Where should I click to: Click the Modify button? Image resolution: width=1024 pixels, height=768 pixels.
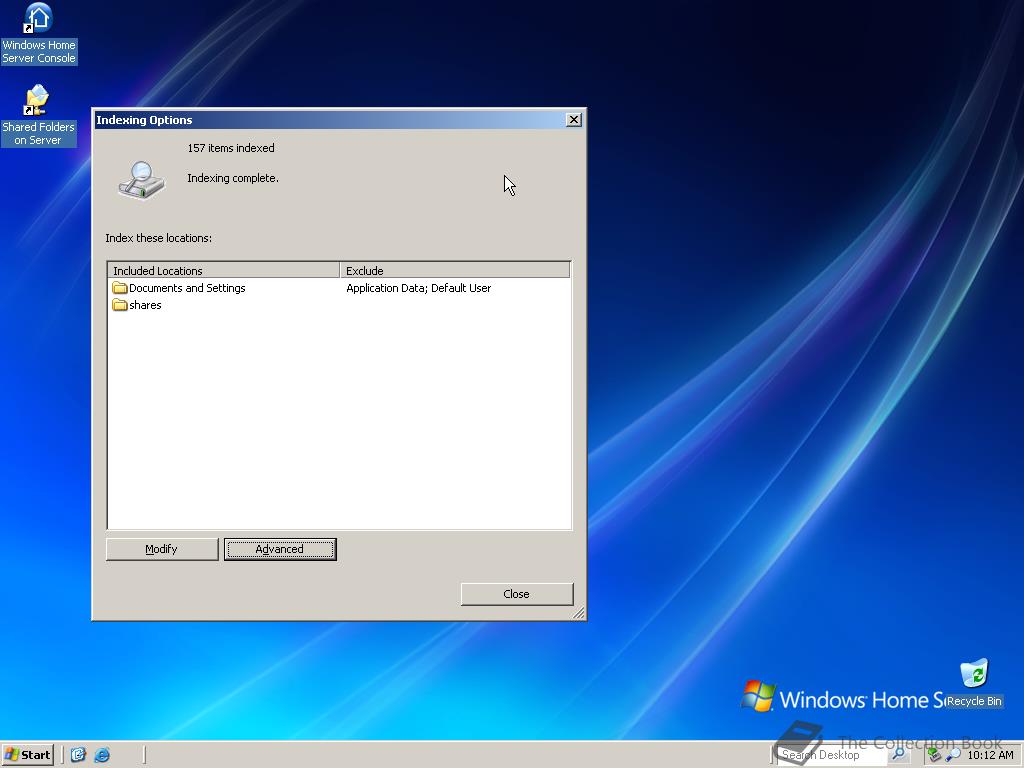pos(162,549)
